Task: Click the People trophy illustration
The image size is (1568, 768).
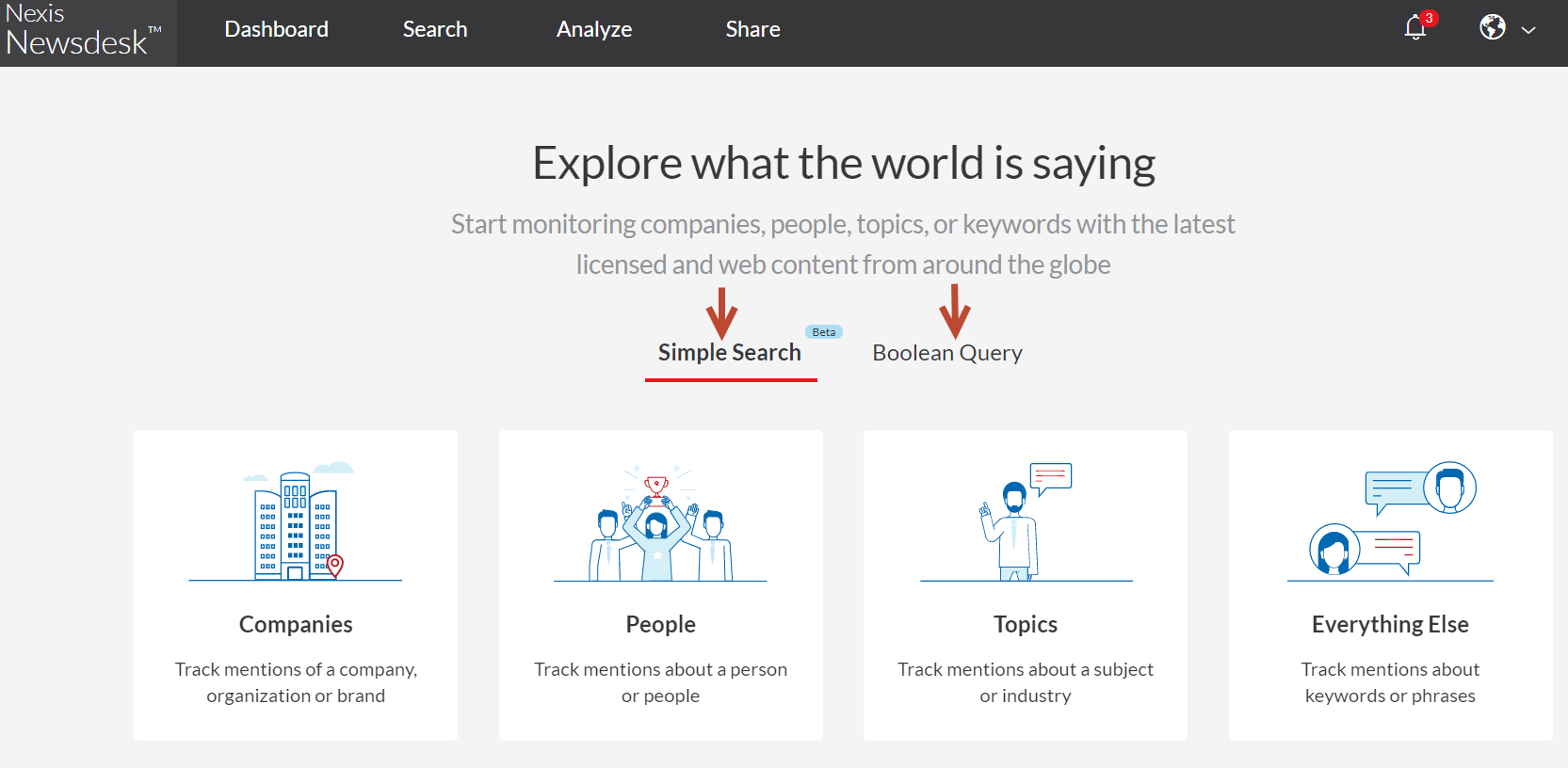Action: (660, 523)
